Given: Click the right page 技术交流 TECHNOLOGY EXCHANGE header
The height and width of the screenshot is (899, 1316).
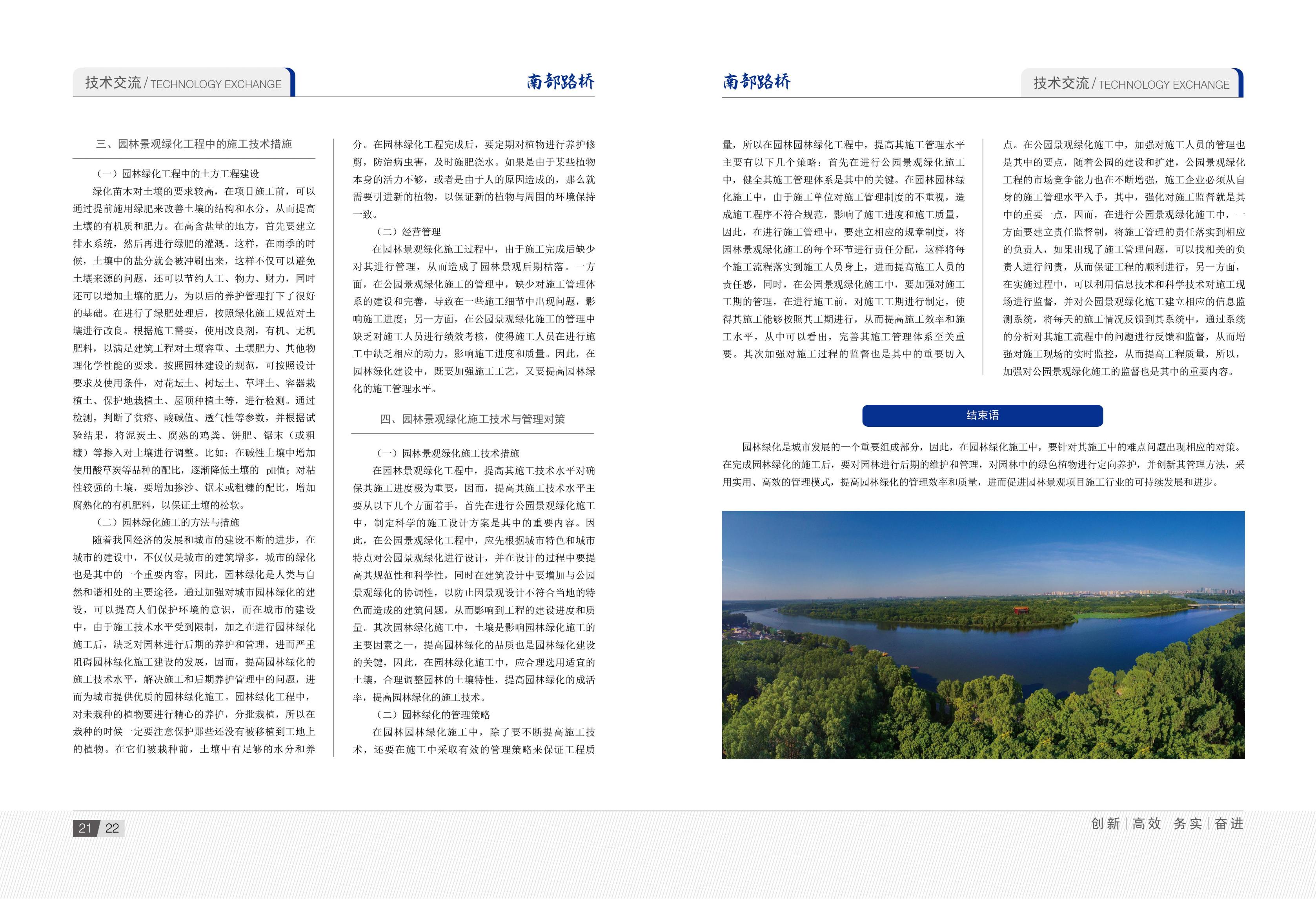Looking at the screenshot, I should click(x=1131, y=83).
